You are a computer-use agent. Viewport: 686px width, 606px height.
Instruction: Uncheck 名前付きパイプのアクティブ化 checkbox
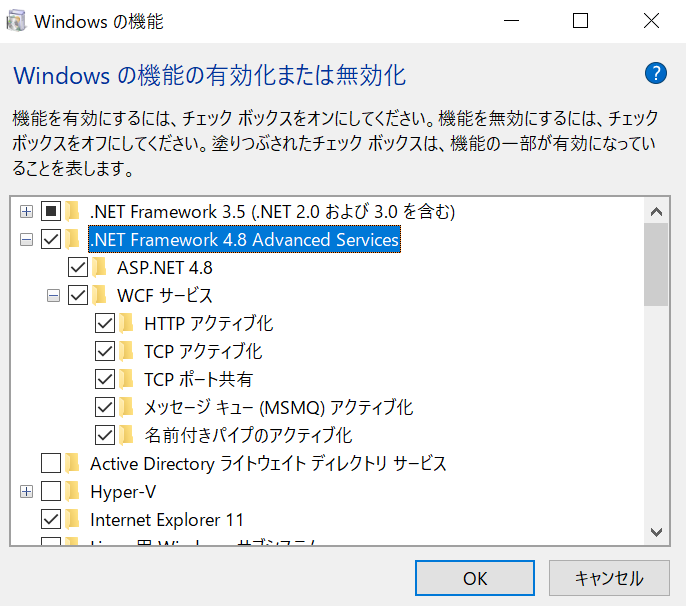pyautogui.click(x=105, y=436)
